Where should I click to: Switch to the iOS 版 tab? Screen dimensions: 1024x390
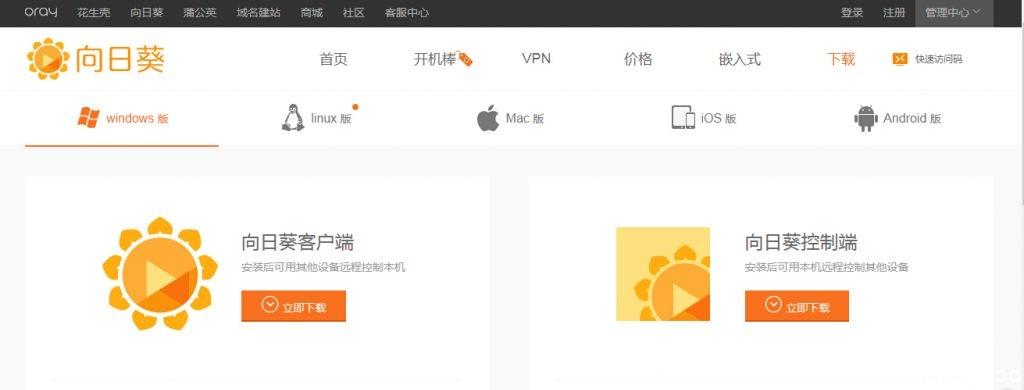pyautogui.click(x=703, y=119)
